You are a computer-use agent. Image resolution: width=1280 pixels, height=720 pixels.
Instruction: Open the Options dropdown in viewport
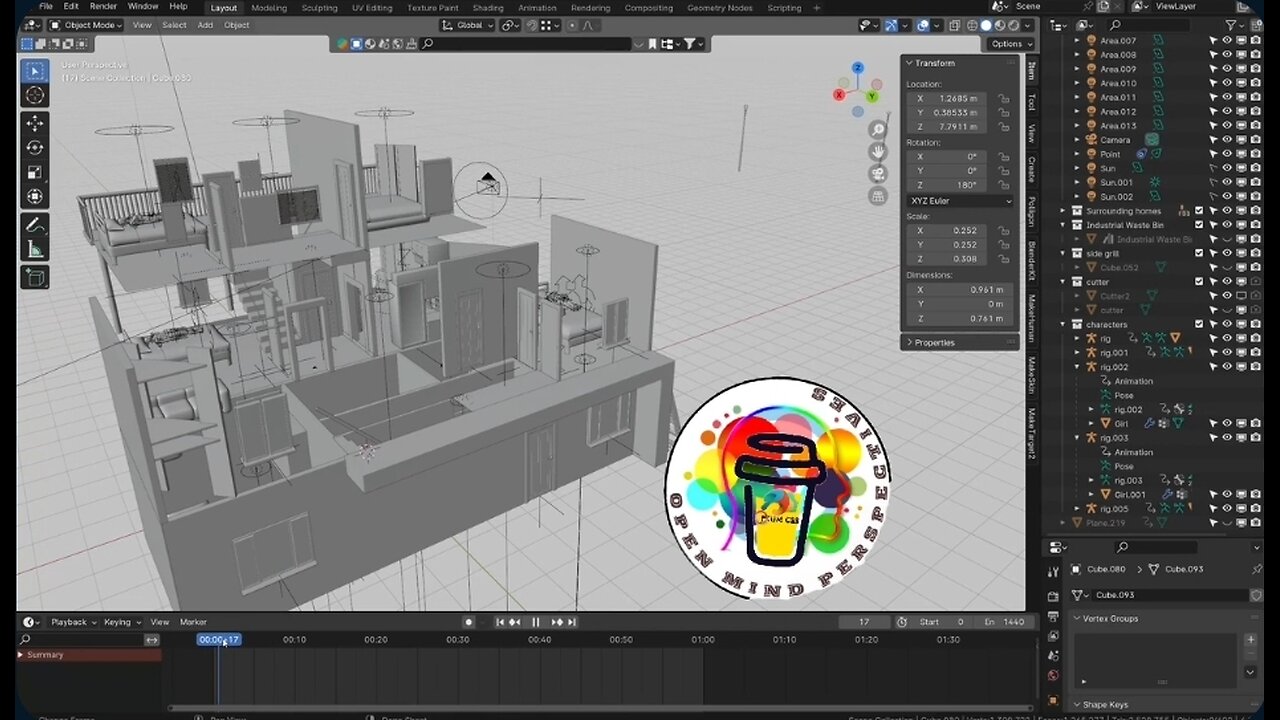coord(1010,44)
